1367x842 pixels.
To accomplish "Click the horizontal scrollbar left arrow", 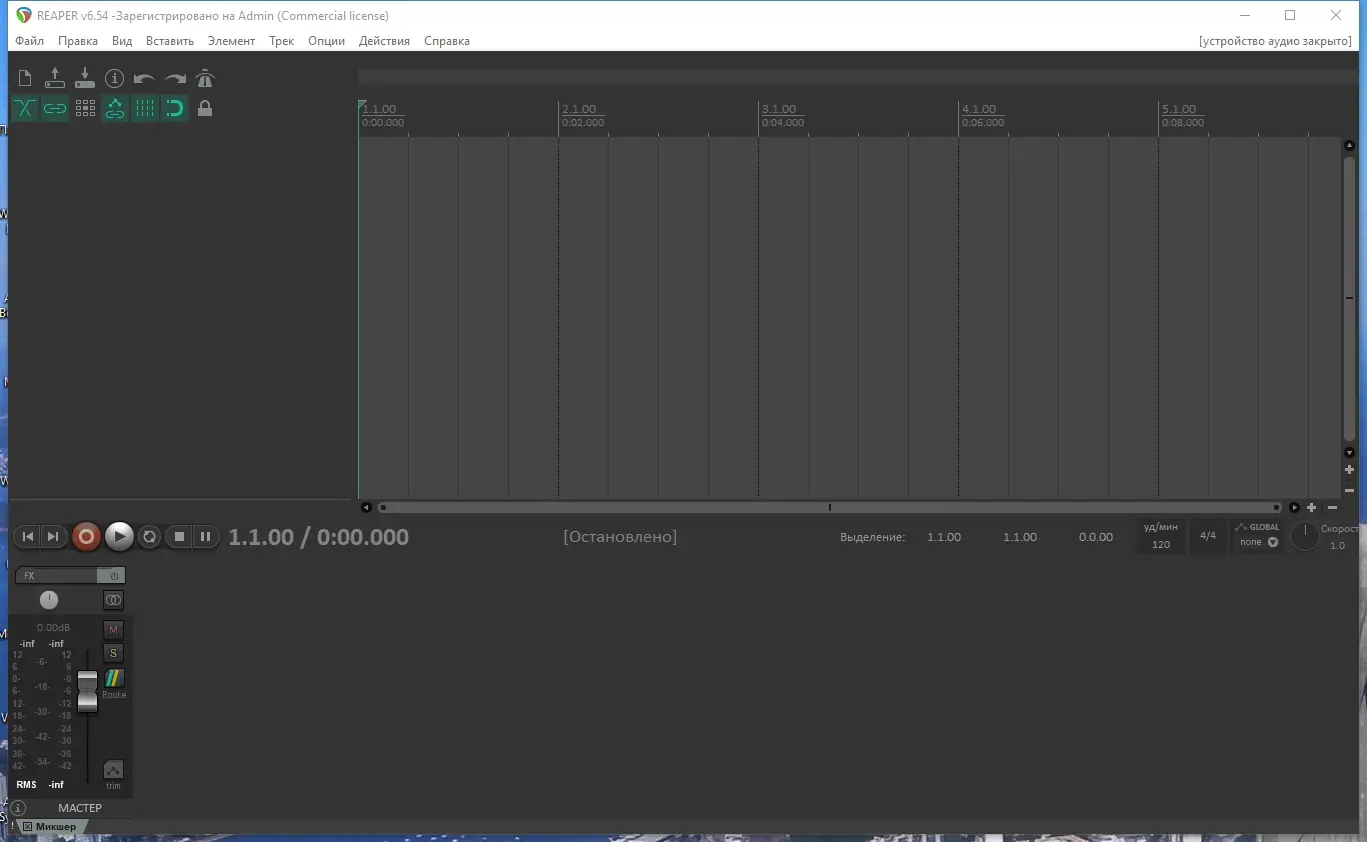I will pyautogui.click(x=366, y=508).
